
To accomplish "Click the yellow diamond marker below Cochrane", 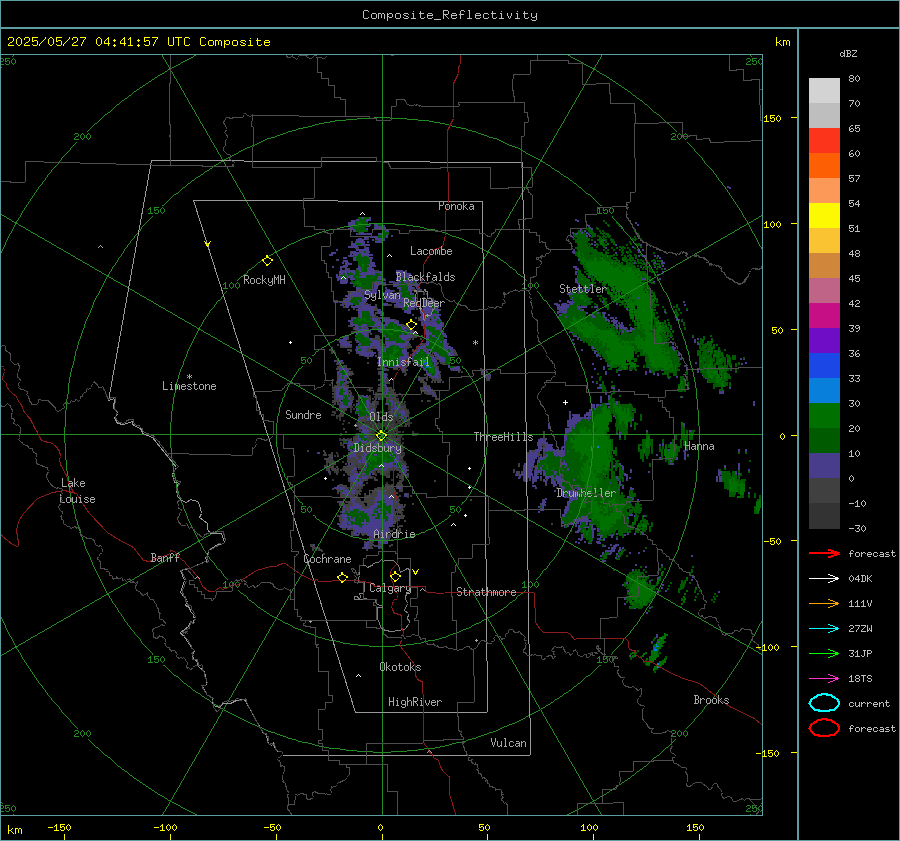I will pos(342,578).
